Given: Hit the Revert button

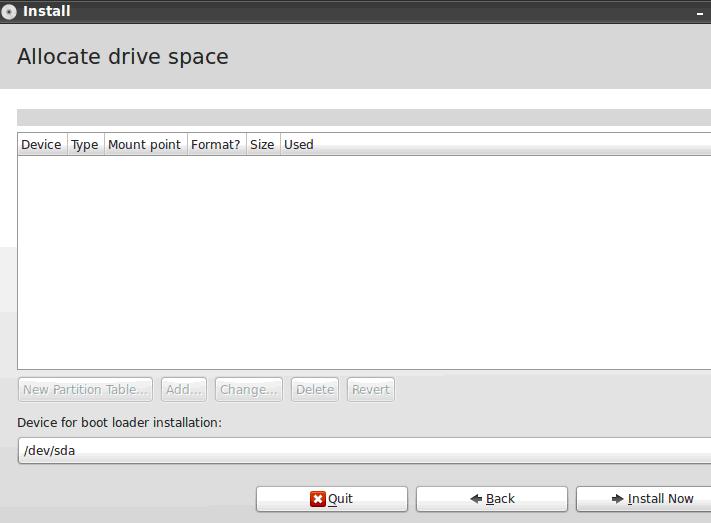Looking at the screenshot, I should tap(370, 389).
